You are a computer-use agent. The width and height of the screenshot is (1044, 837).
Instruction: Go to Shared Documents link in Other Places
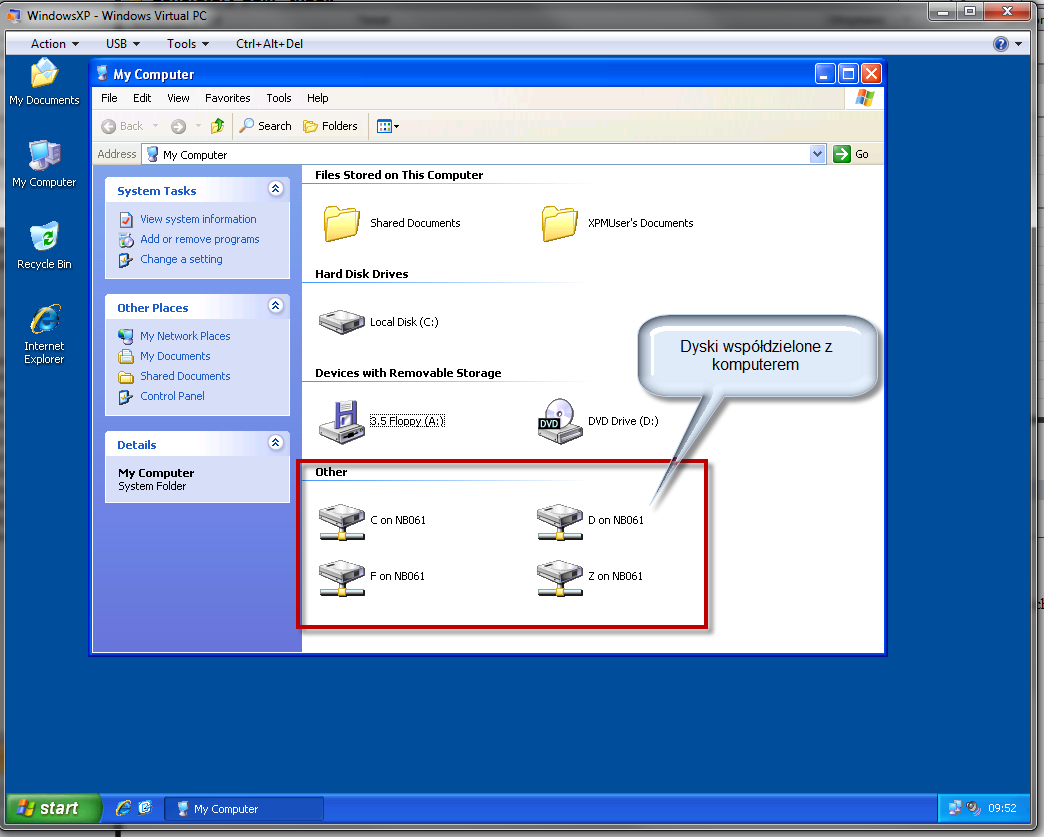(x=185, y=376)
